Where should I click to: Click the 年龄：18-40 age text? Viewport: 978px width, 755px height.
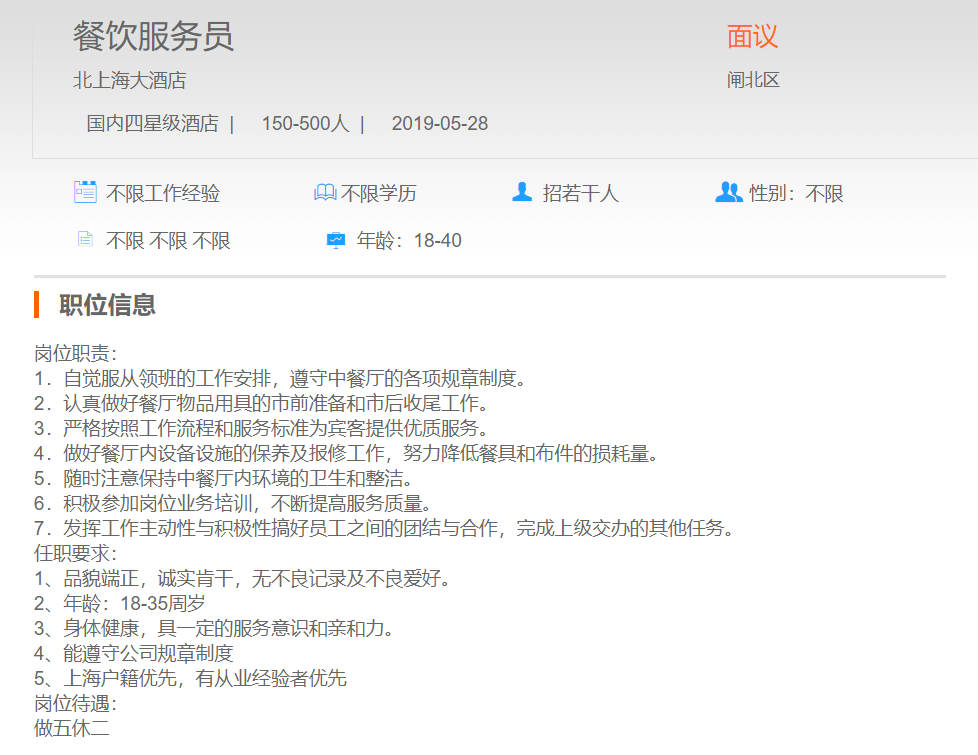(409, 241)
